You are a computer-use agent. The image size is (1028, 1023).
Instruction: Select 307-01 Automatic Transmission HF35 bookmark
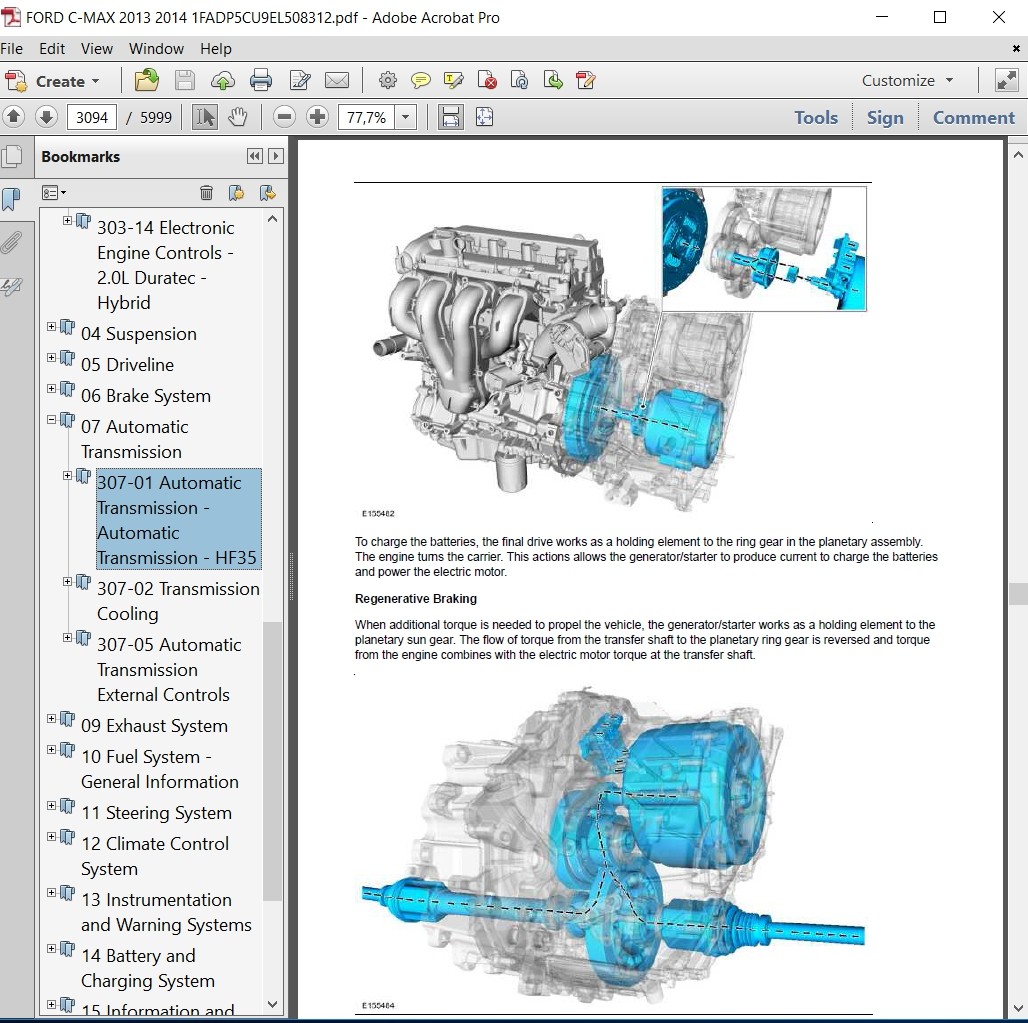[x=178, y=519]
